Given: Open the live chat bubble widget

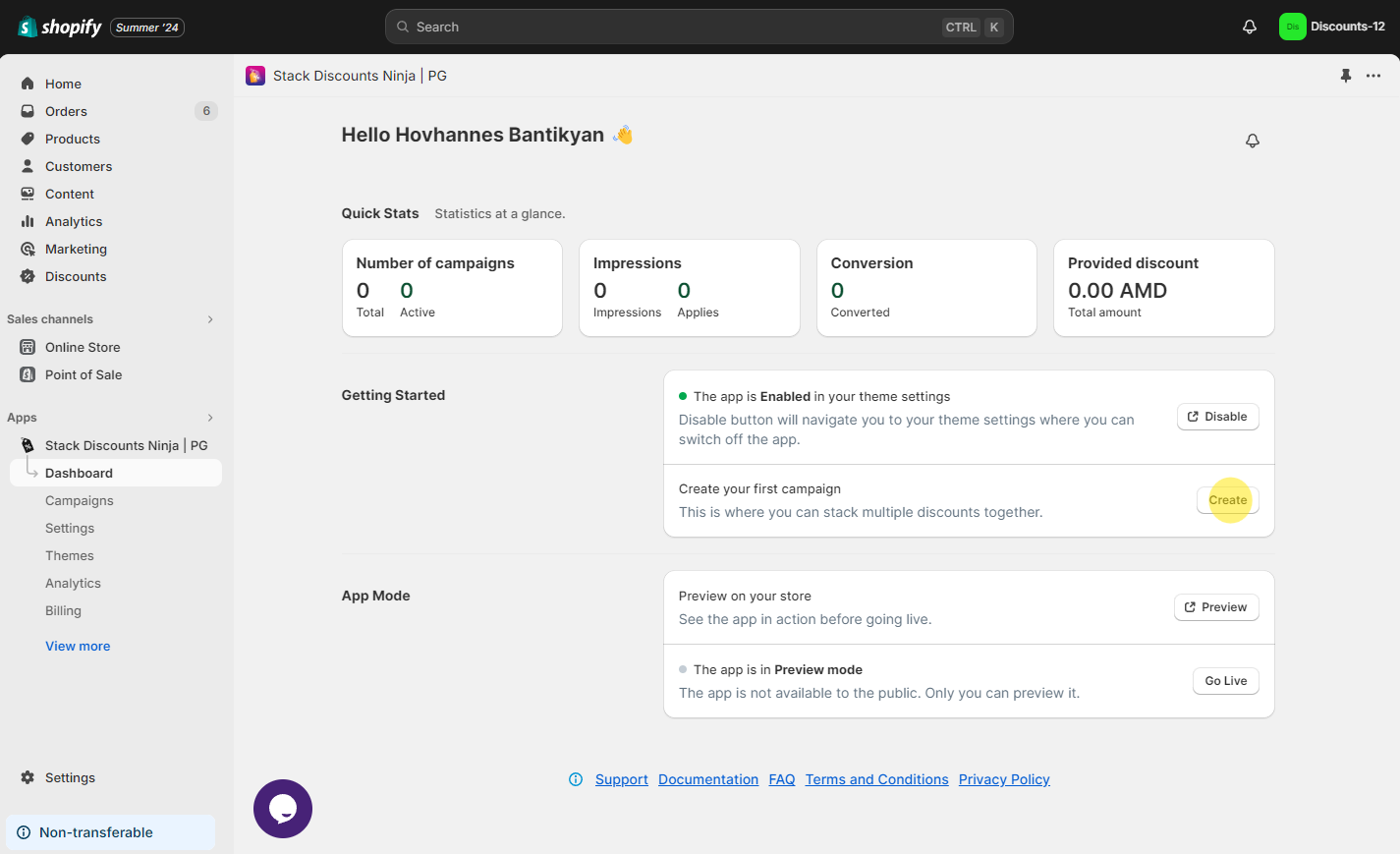Looking at the screenshot, I should pyautogui.click(x=283, y=809).
